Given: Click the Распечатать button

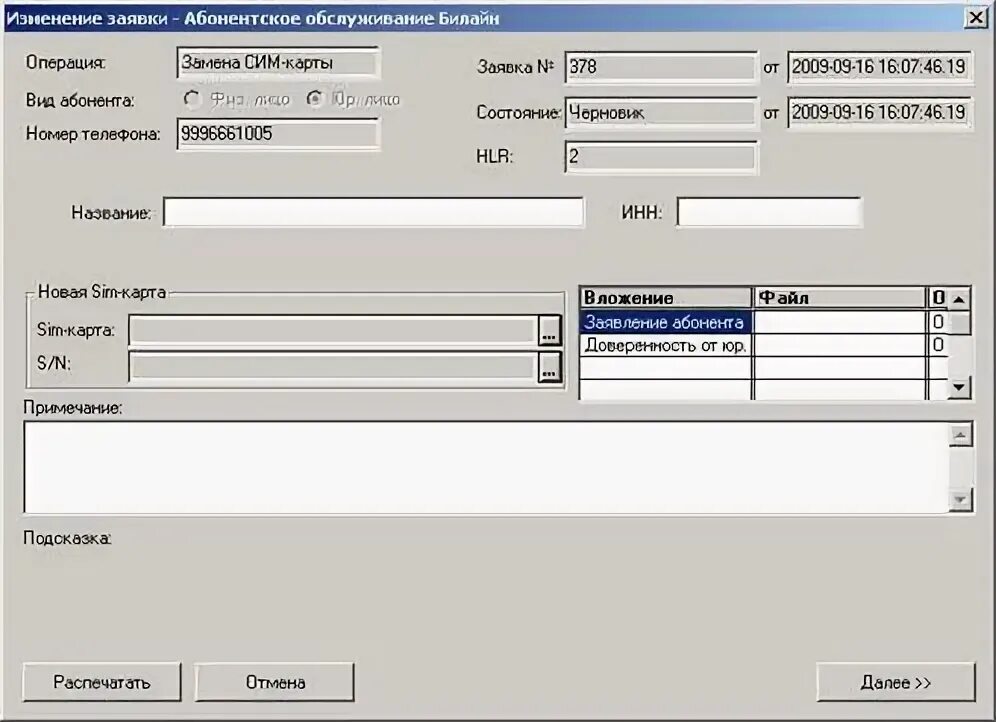Looking at the screenshot, I should 102,682.
